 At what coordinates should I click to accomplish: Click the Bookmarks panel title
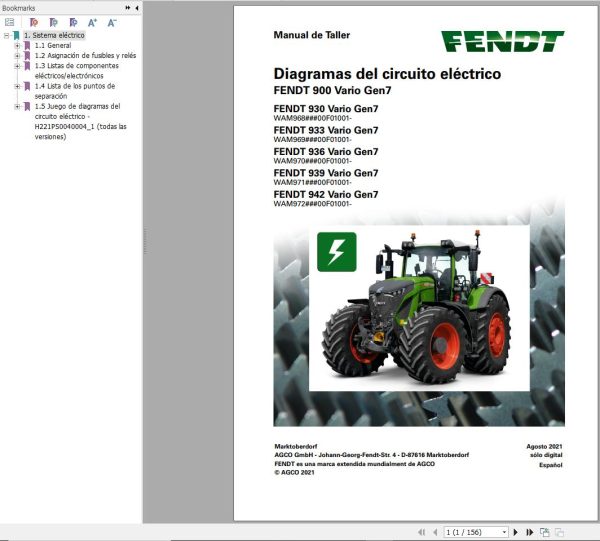(x=18, y=8)
